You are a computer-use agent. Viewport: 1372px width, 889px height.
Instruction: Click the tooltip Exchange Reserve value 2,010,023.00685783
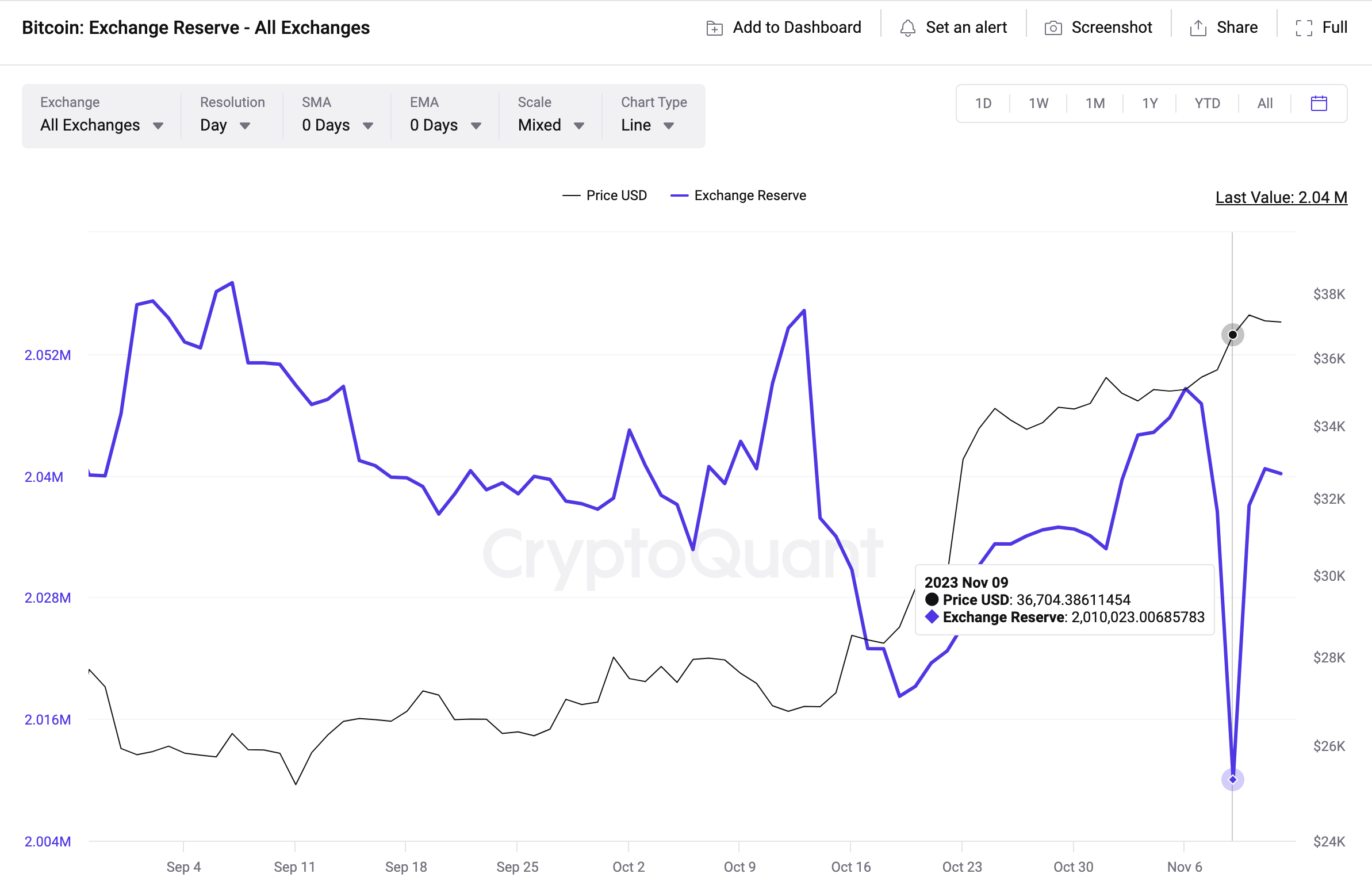click(1137, 617)
